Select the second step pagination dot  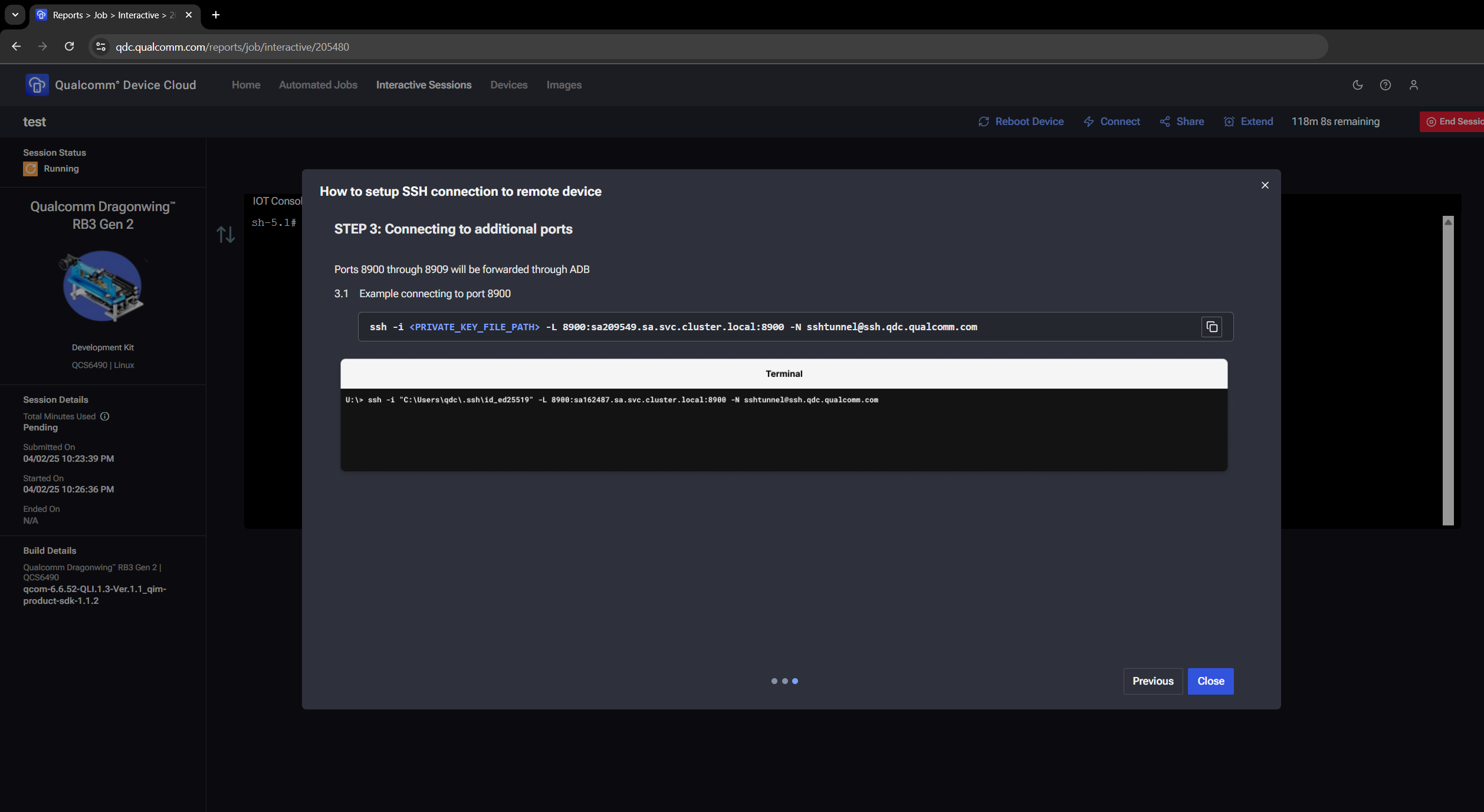point(784,681)
